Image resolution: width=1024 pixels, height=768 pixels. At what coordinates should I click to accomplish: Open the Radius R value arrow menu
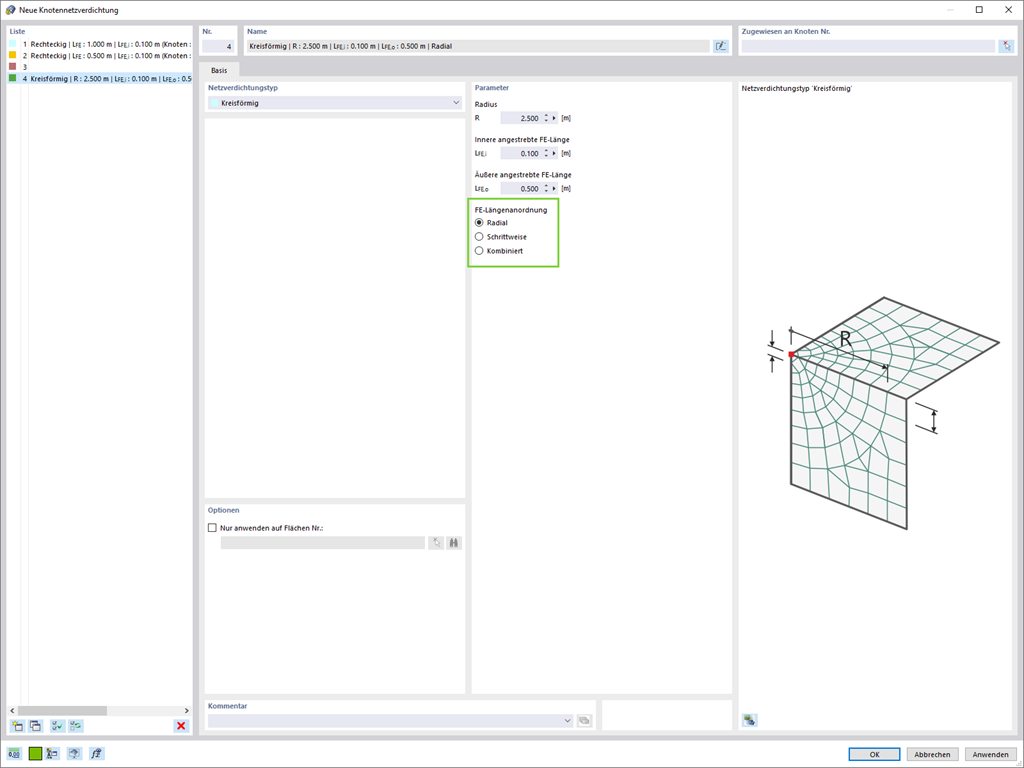coord(554,118)
